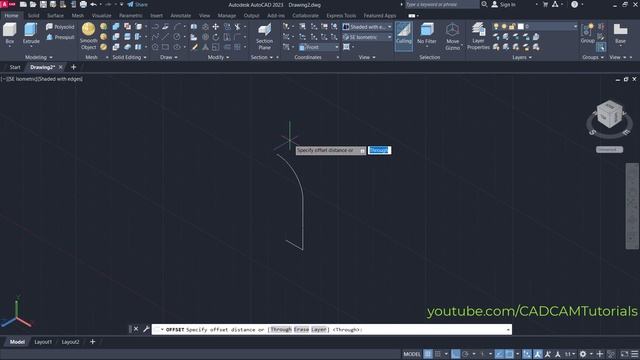Open the No Filter selection tool
The width and height of the screenshot is (640, 360).
[x=427, y=33]
